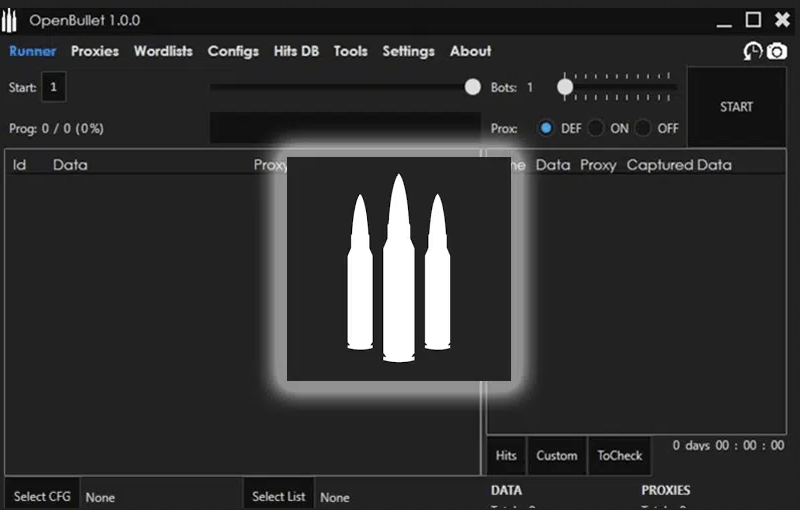Open the Hits DB tab

pyautogui.click(x=296, y=51)
